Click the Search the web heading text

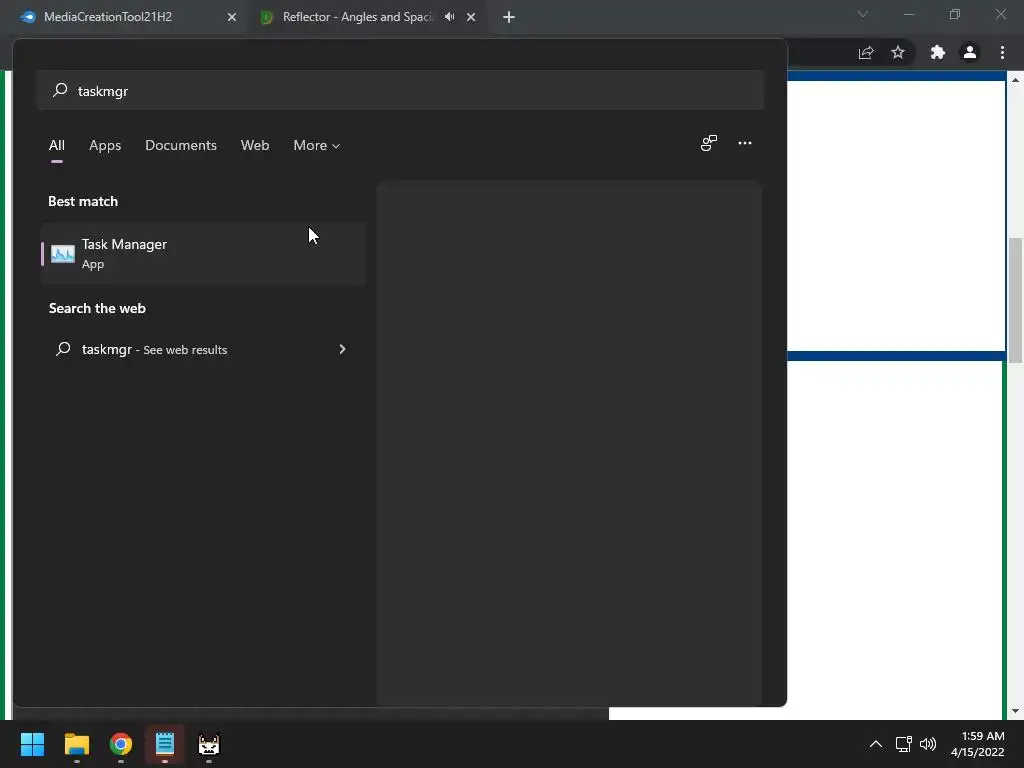click(x=97, y=308)
